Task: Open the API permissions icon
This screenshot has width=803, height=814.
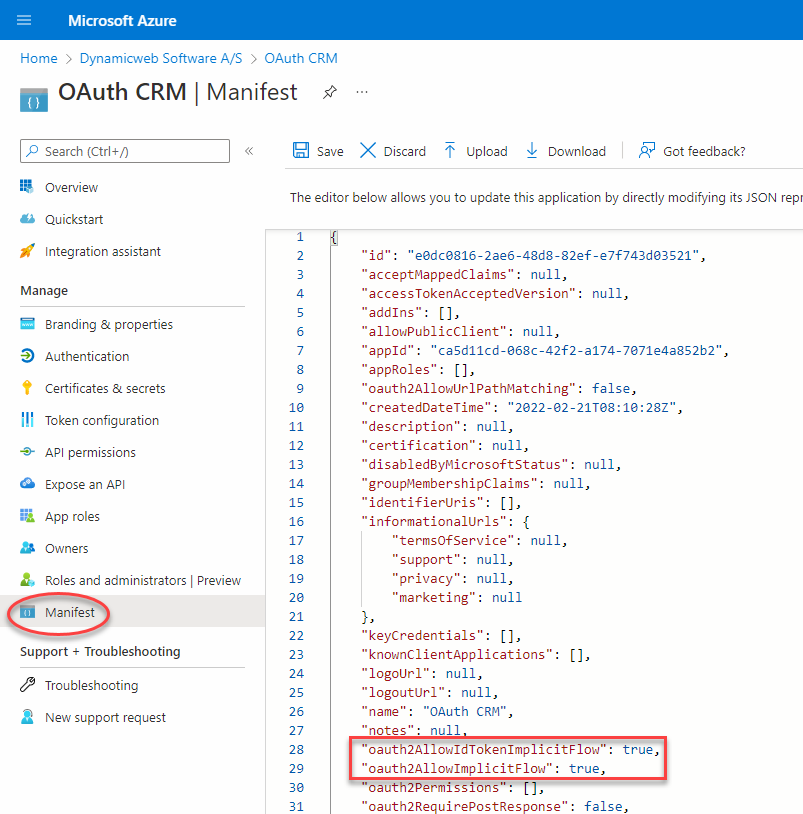Action: [28, 452]
